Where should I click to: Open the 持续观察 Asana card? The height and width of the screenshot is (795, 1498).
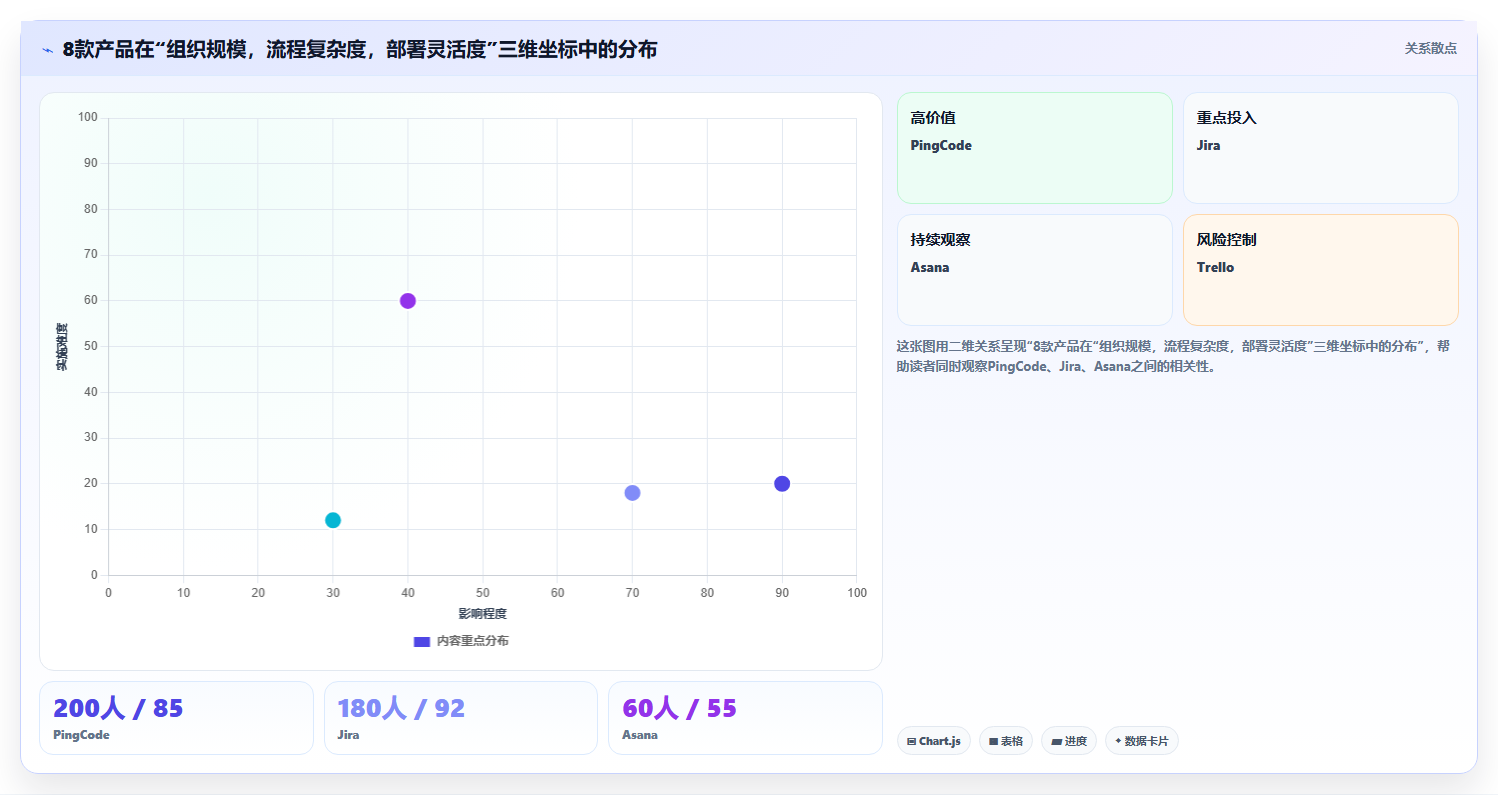(x=1034, y=270)
